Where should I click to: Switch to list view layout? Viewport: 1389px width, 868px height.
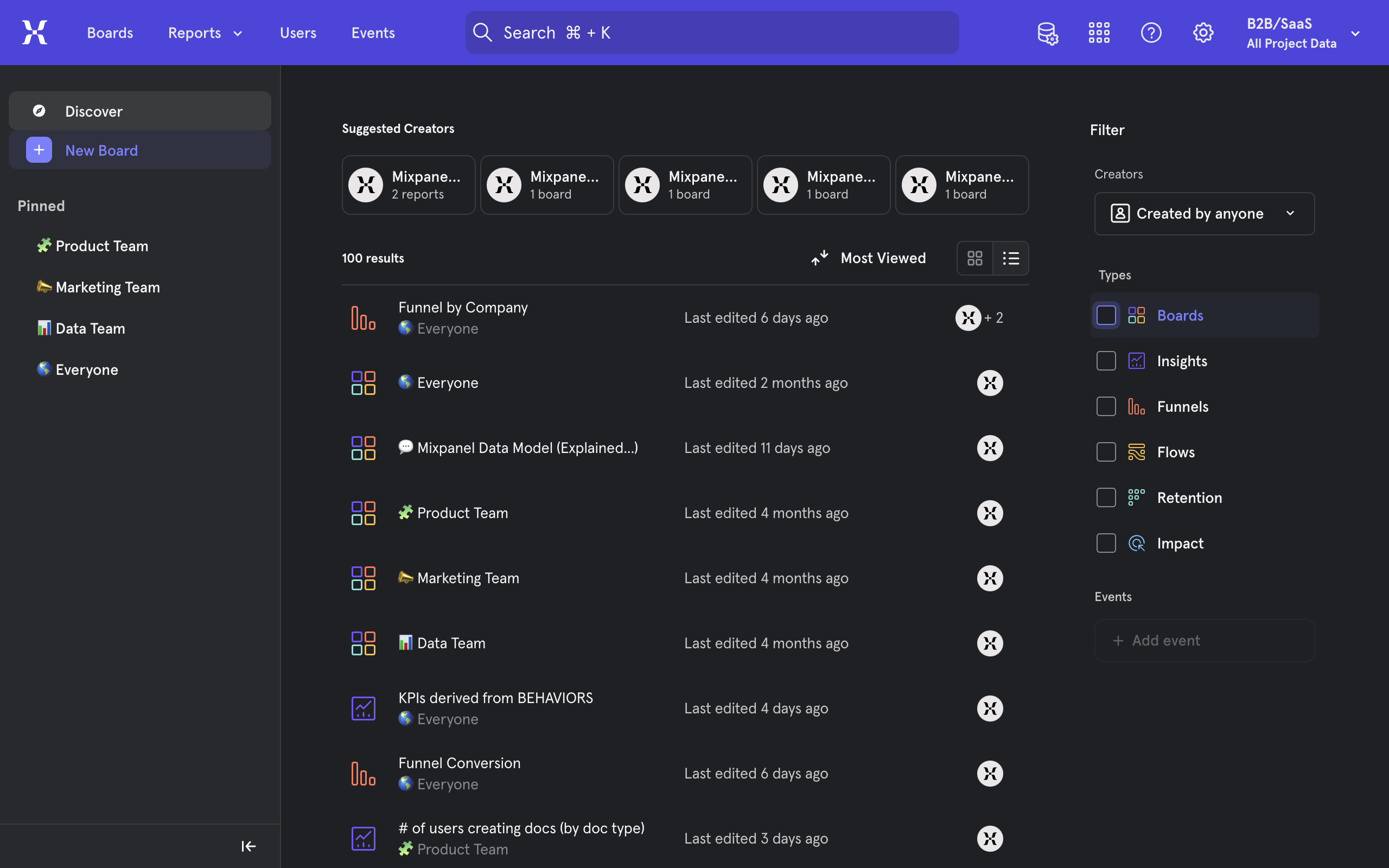[x=1011, y=258]
